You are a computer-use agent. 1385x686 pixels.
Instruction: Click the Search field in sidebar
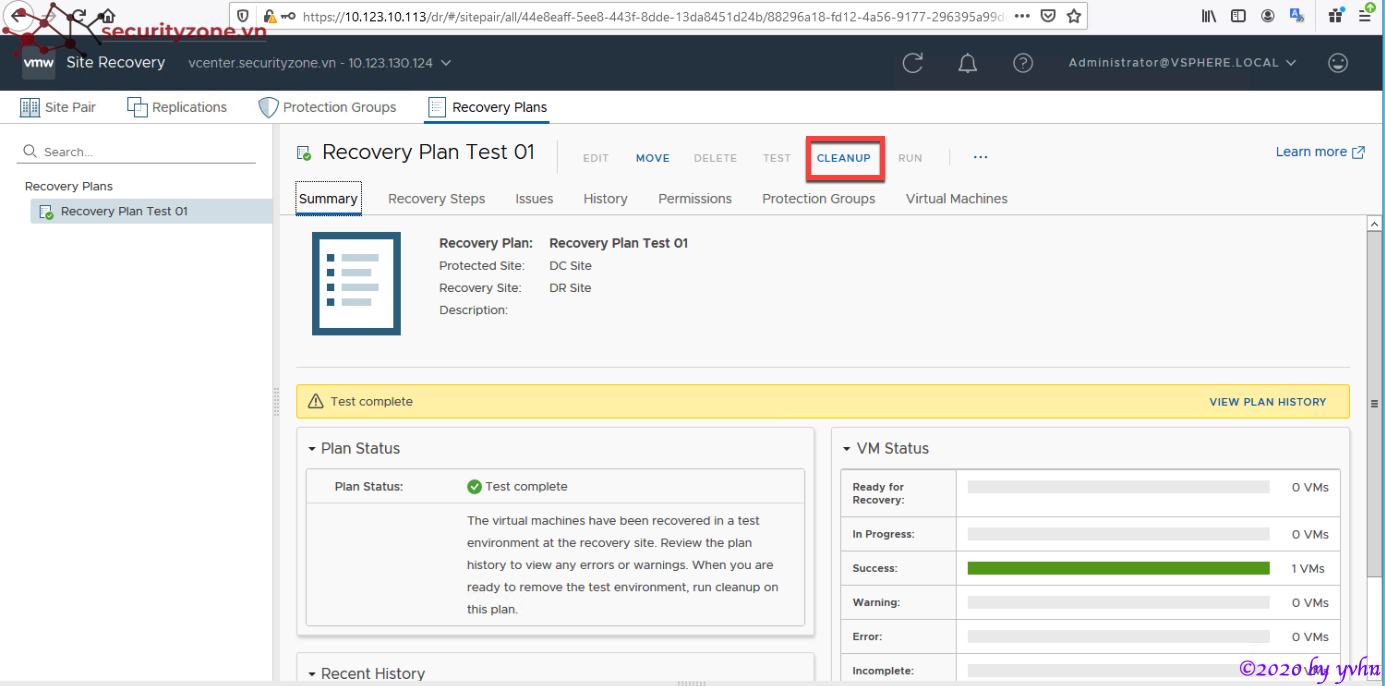point(137,152)
